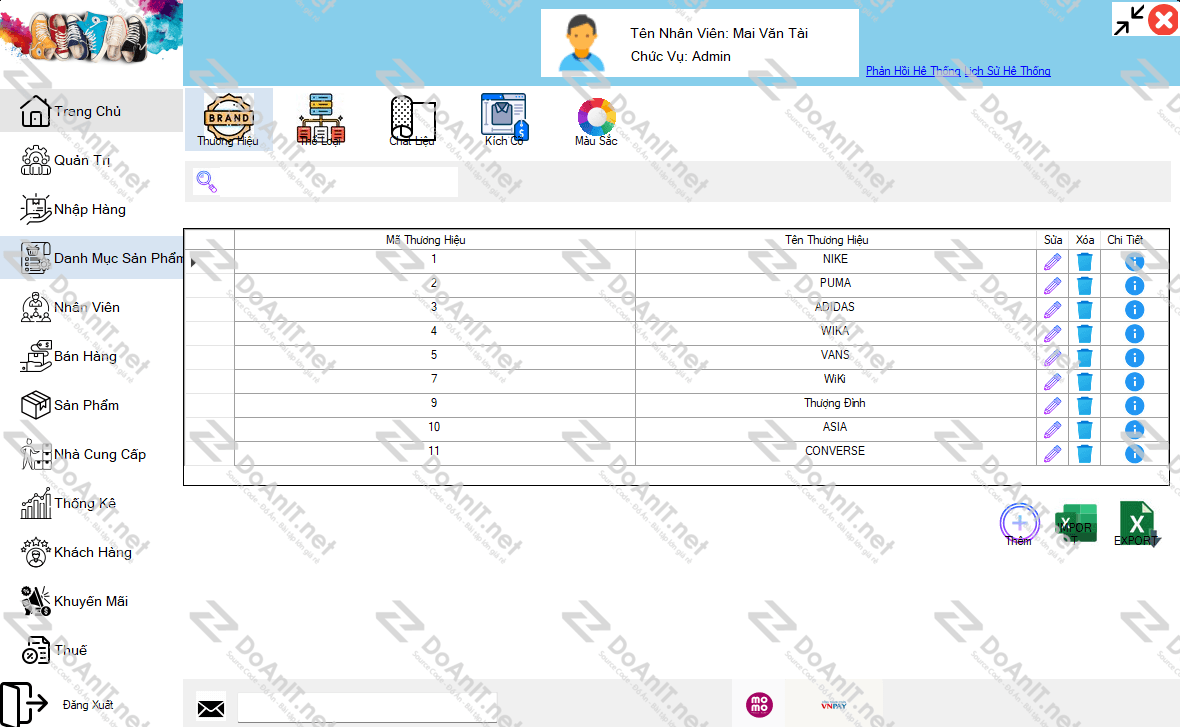Click the restore window arrows icon
This screenshot has height=727, width=1180.
1129,20
